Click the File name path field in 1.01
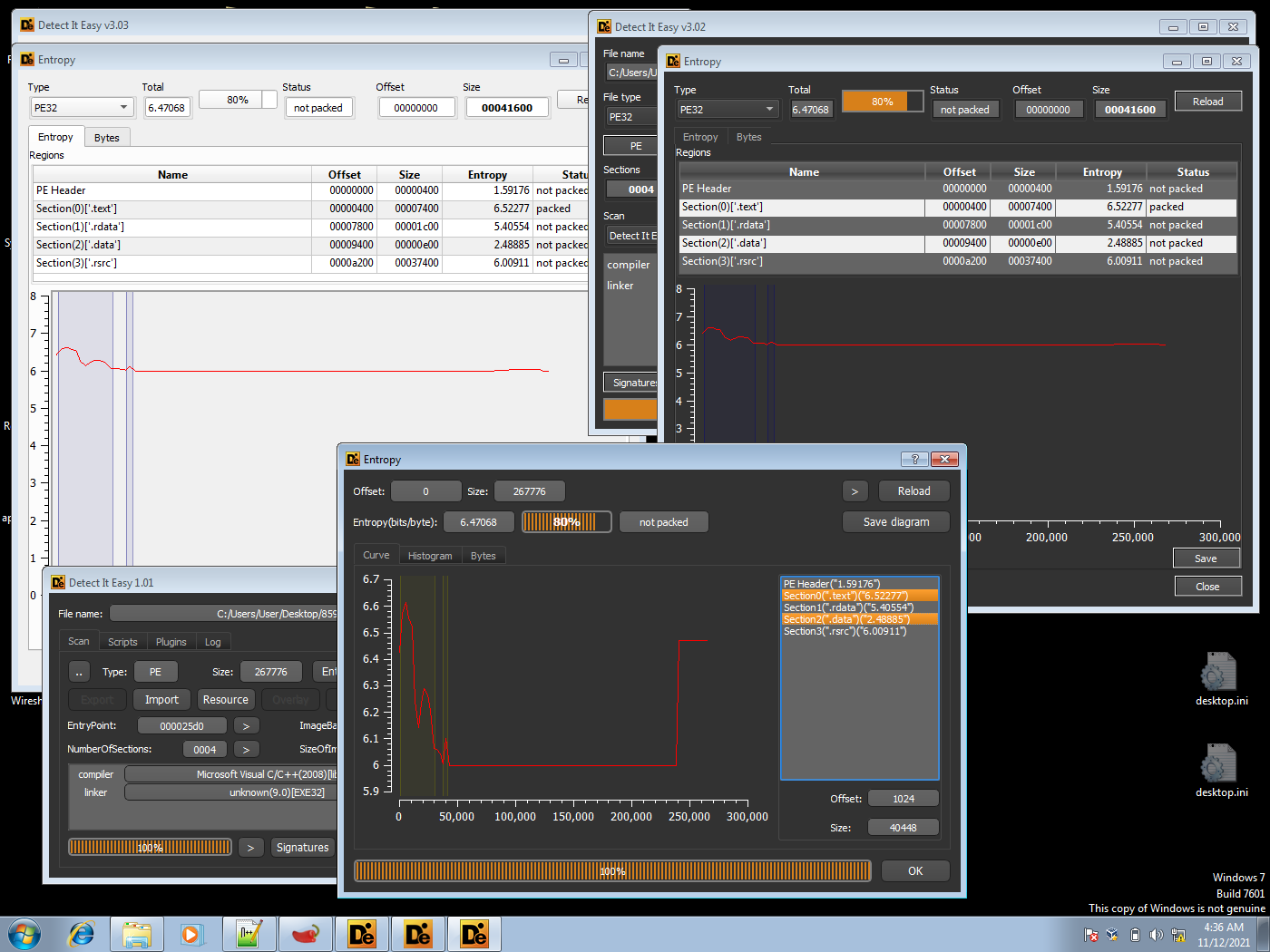Viewport: 1270px width, 952px height. point(223,614)
